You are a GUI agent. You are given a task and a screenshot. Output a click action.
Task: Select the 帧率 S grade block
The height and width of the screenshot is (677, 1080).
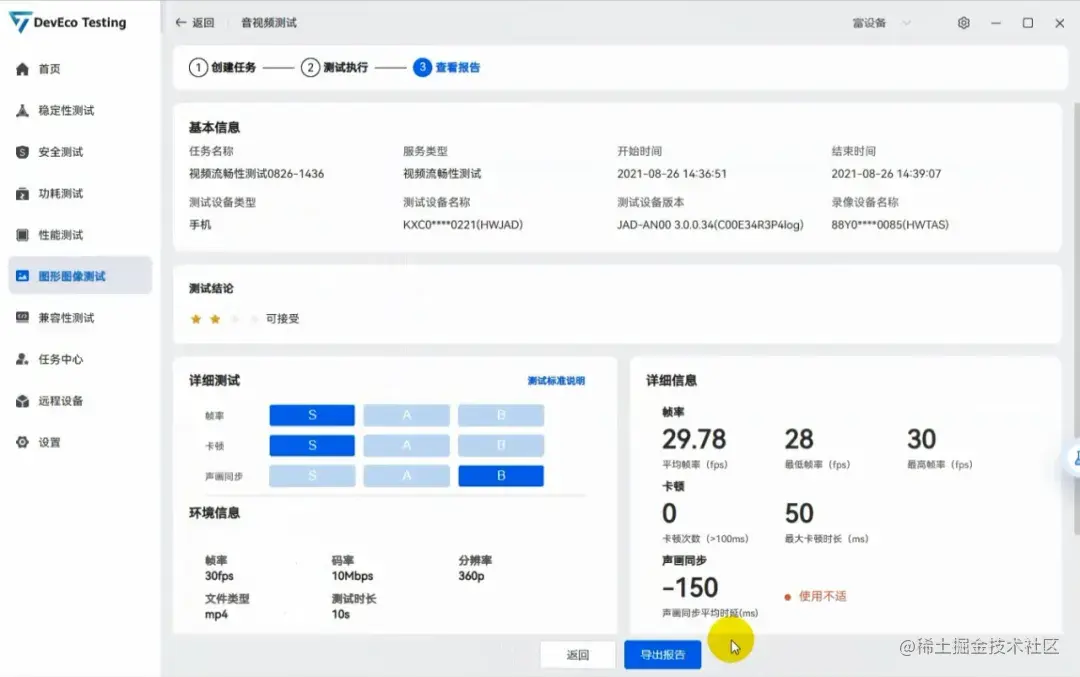[x=312, y=415]
